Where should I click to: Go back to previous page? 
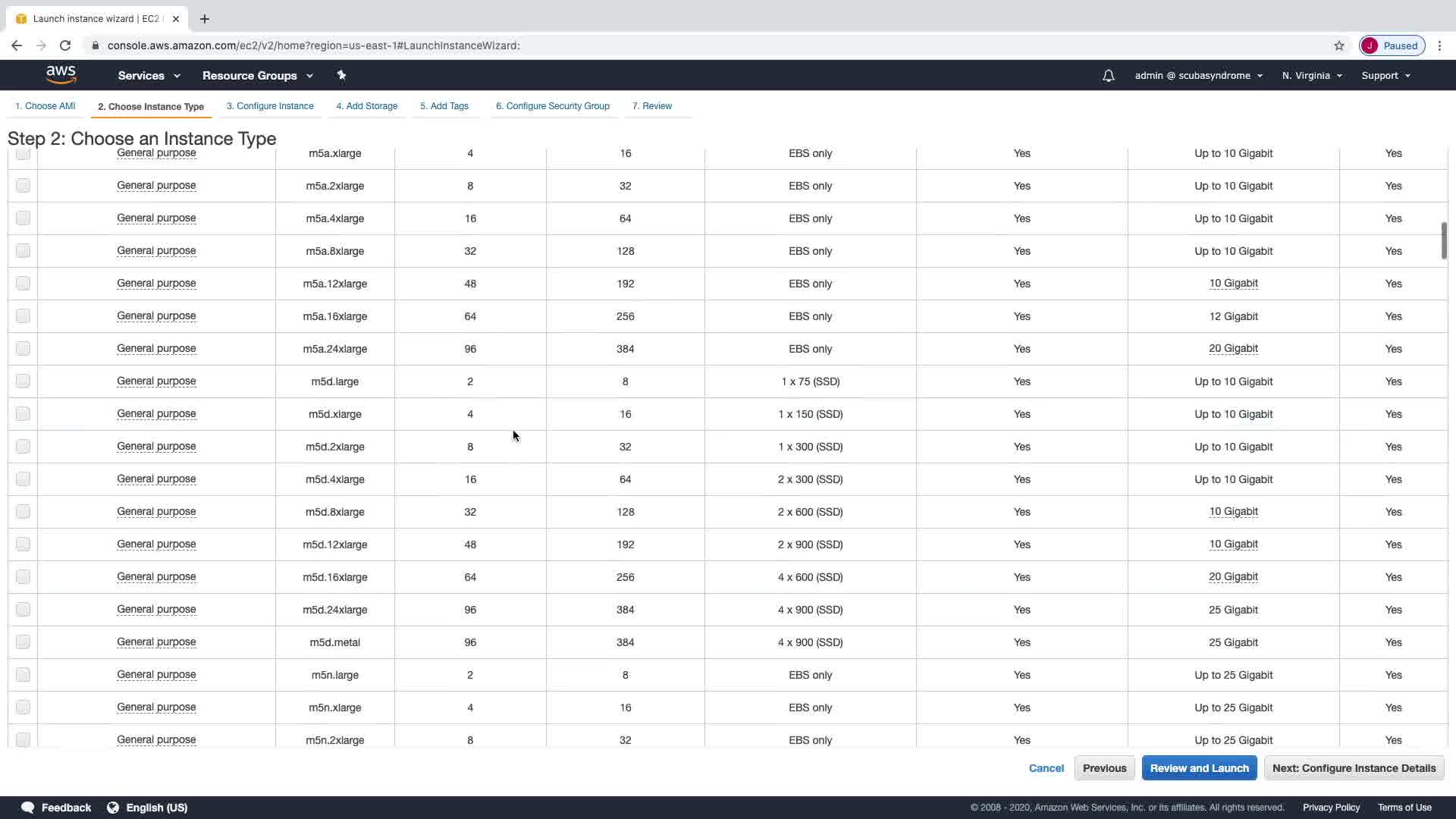(17, 45)
